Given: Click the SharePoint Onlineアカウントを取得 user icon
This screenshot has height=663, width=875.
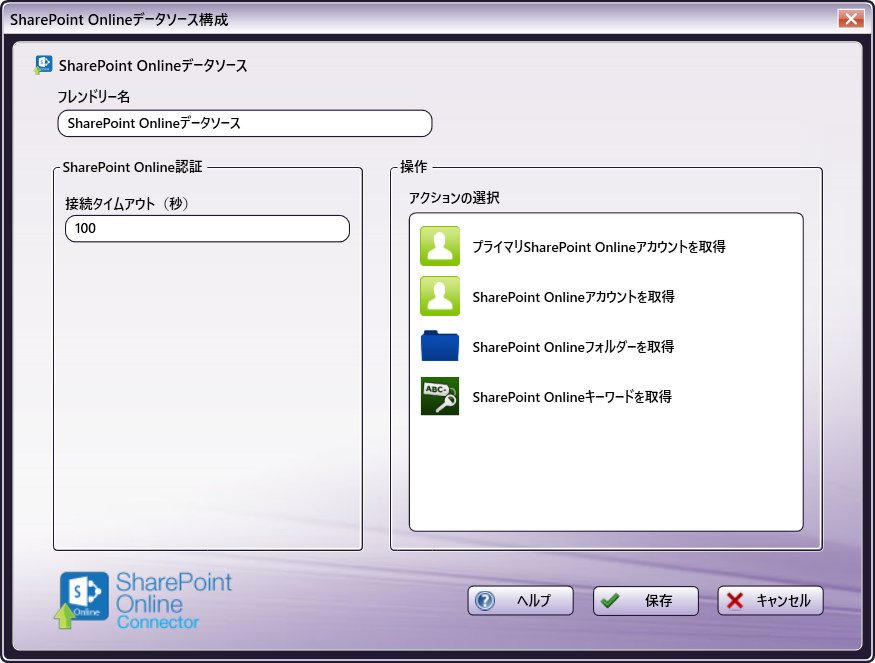Looking at the screenshot, I should tap(440, 296).
